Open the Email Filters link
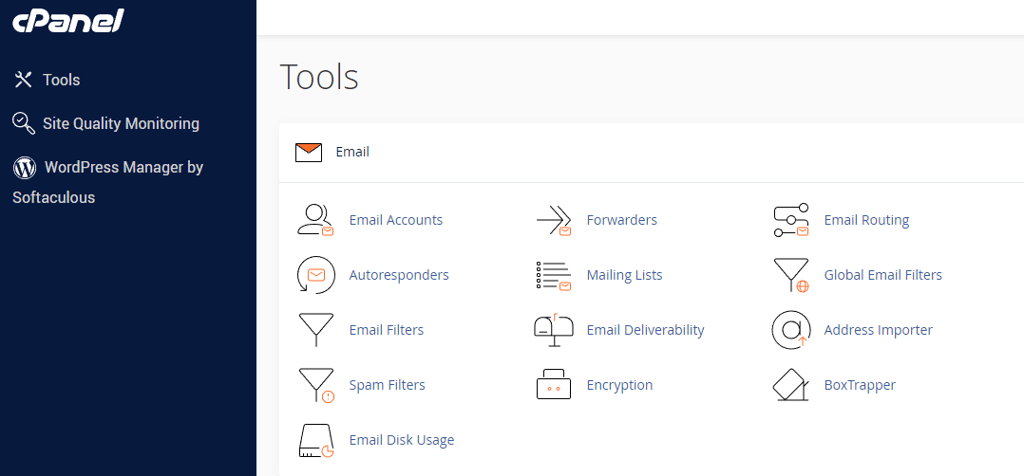The height and width of the screenshot is (476, 1024). (x=387, y=330)
